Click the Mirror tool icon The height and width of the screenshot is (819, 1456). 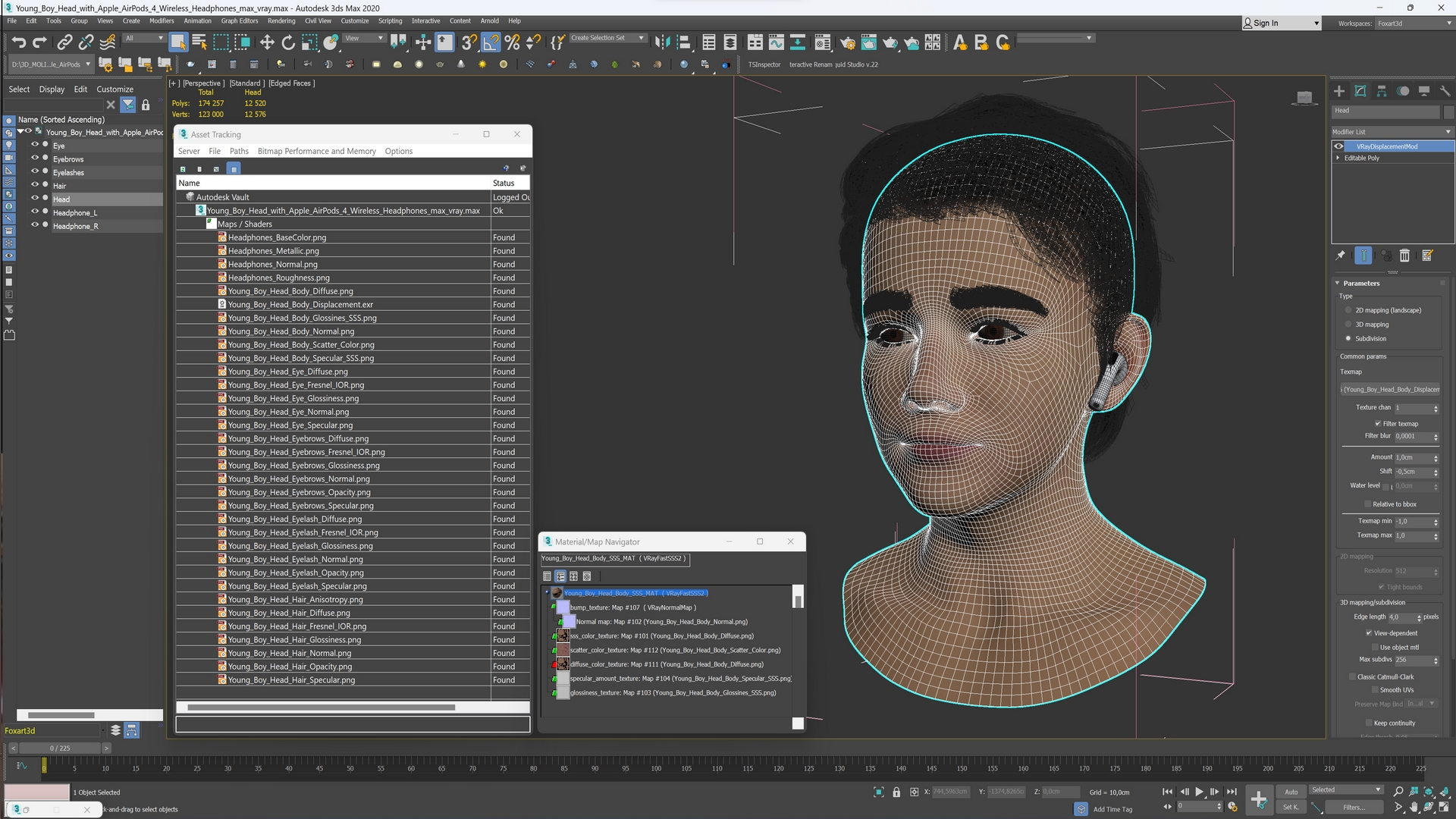point(662,42)
